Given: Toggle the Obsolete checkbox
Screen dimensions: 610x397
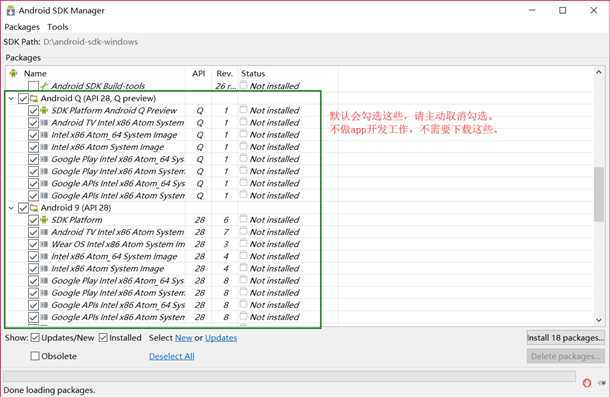Looking at the screenshot, I should pos(35,356).
